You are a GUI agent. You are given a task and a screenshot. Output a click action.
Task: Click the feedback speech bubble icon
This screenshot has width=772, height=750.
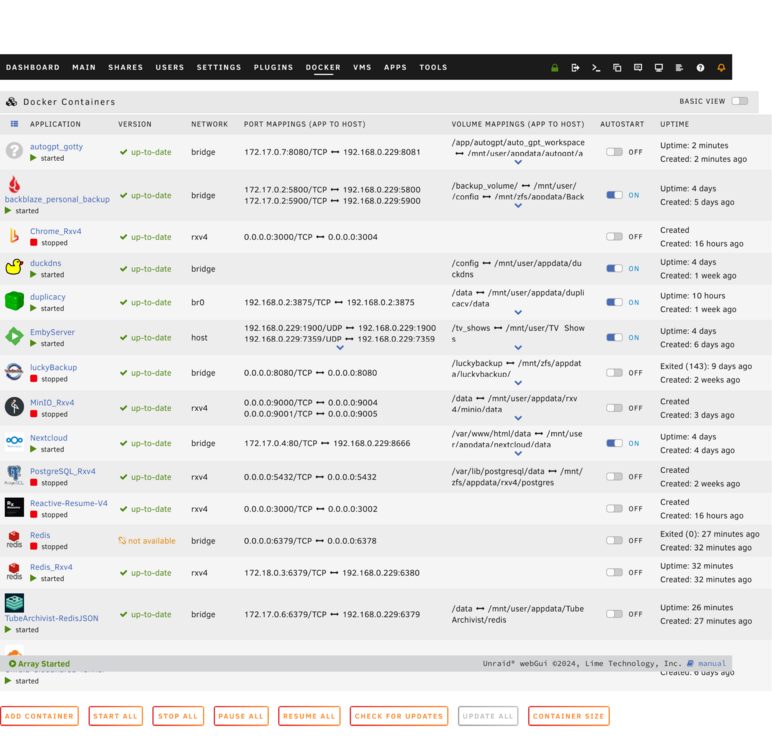click(638, 68)
